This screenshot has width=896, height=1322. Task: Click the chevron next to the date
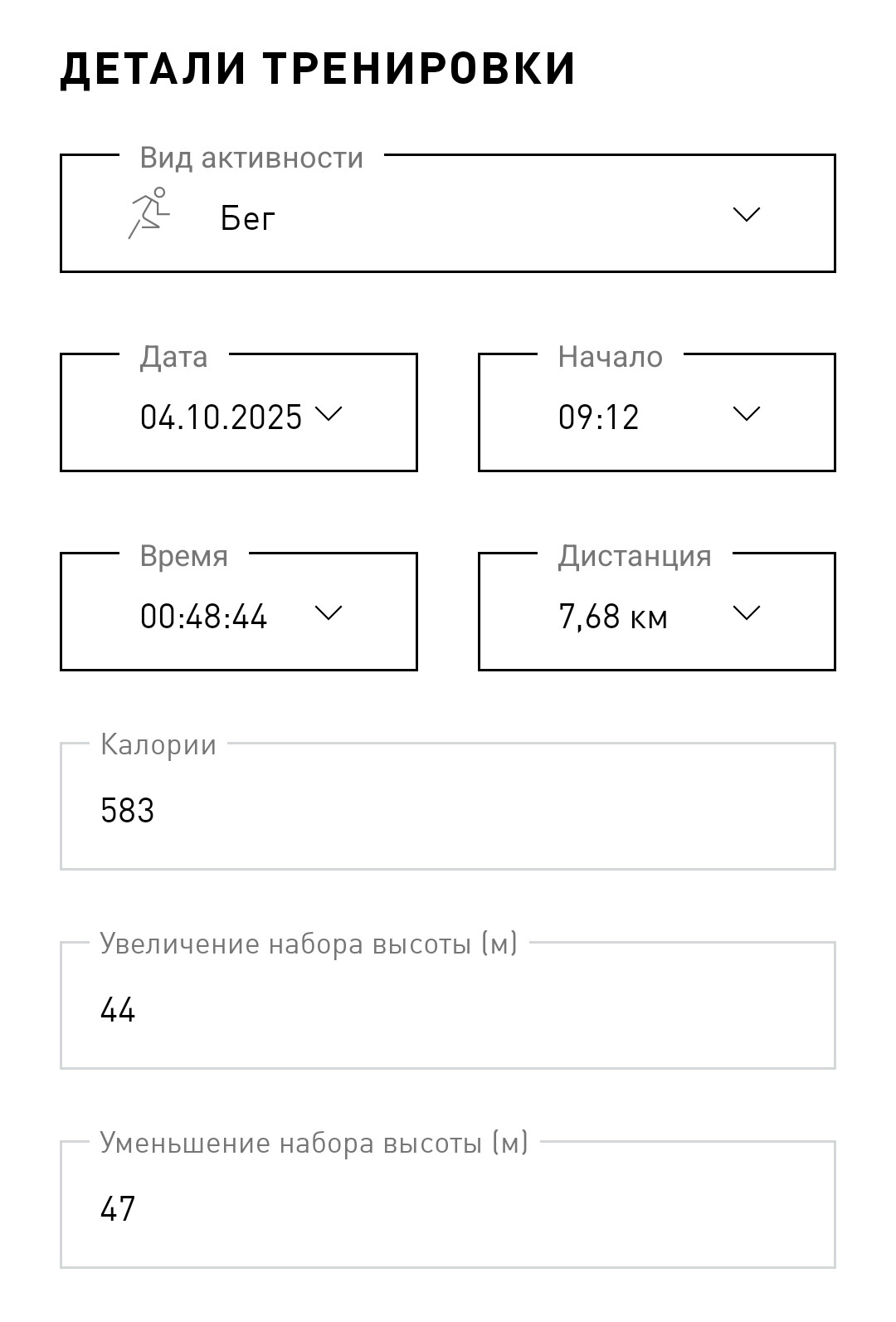pyautogui.click(x=329, y=413)
